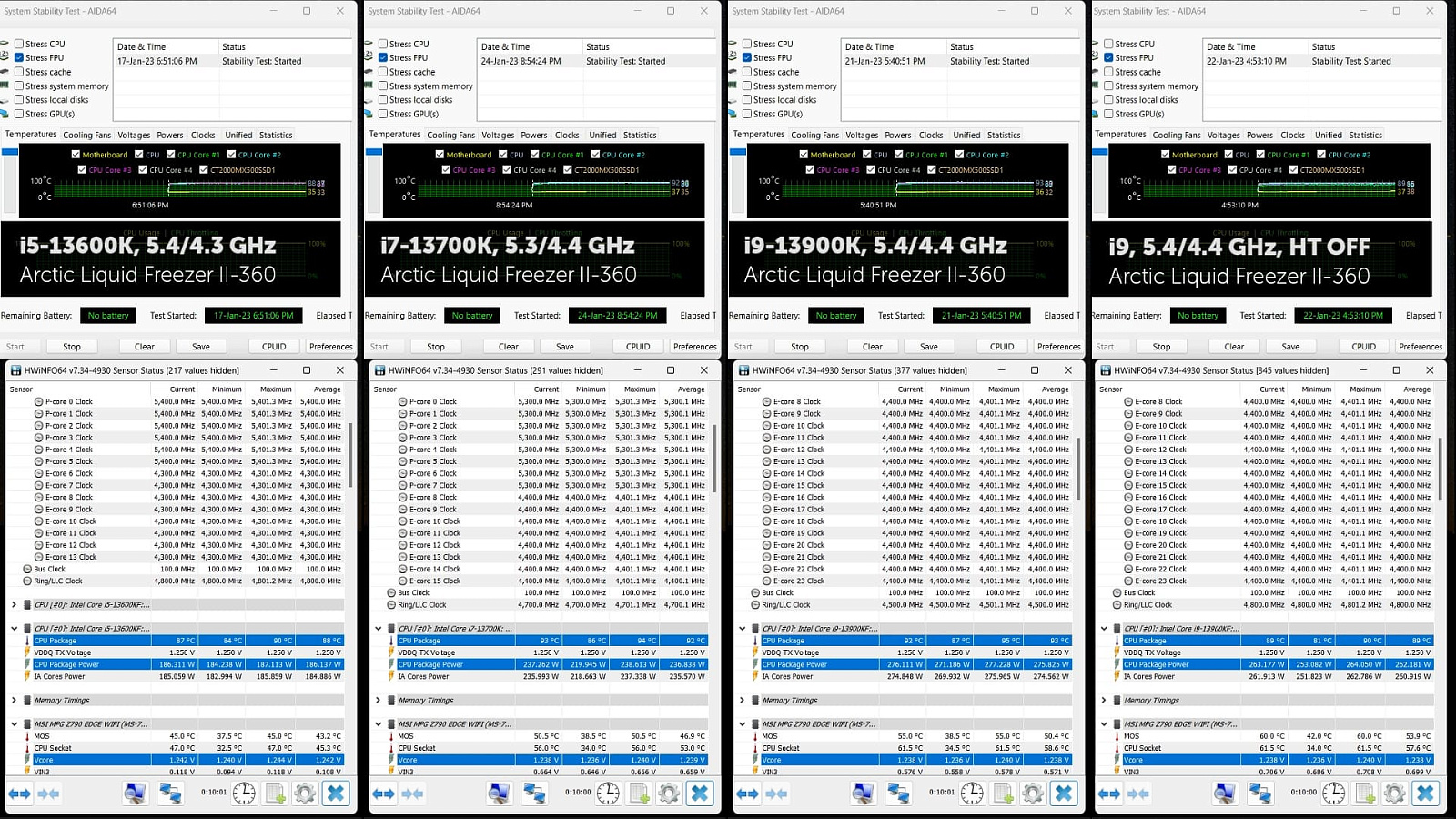The image size is (1456, 819).
Task: Expand collapsed CPU [#0] Intel Core i5-13600KF node
Action: click(x=15, y=604)
